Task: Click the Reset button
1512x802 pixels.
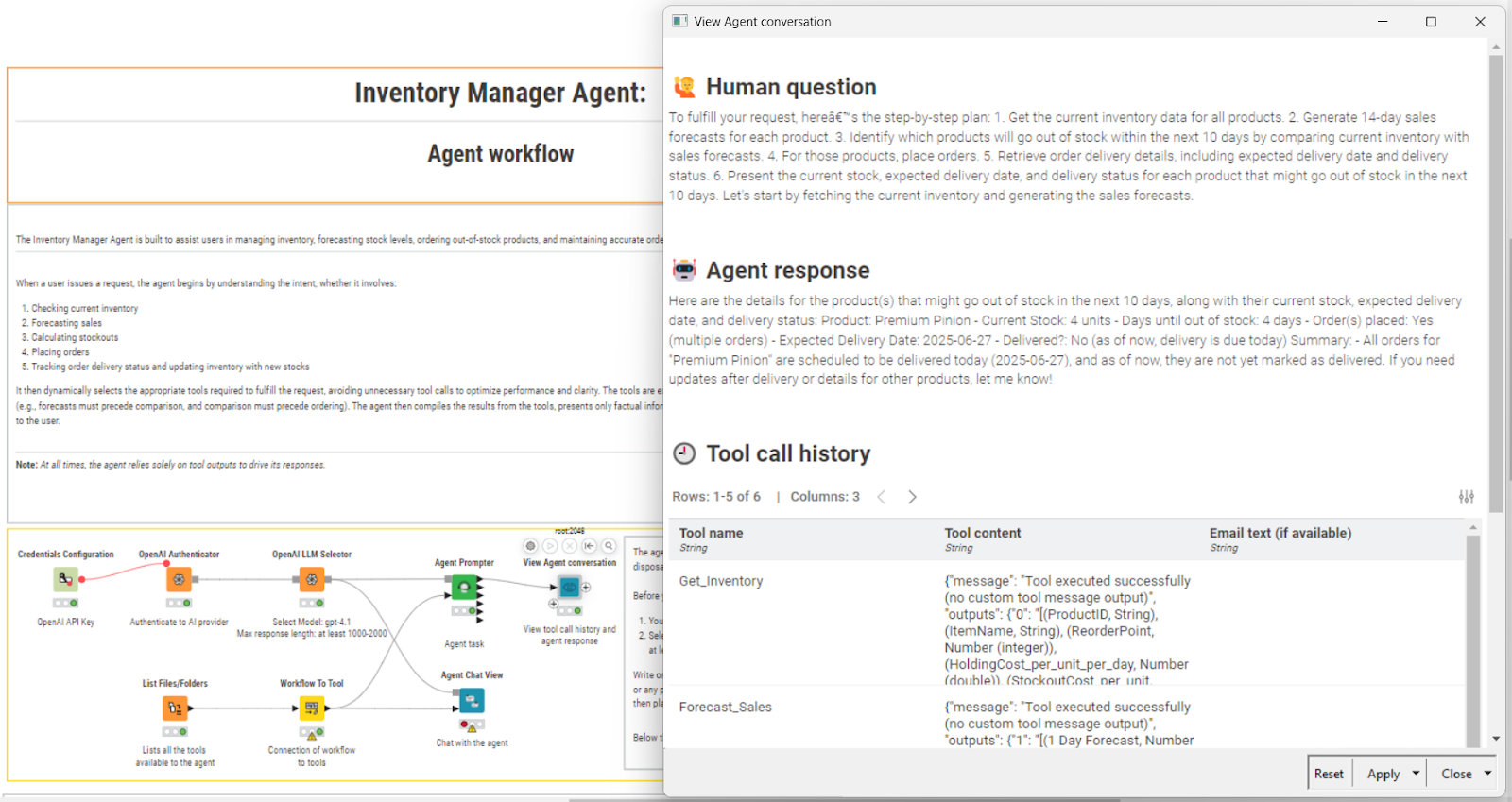Action: [1329, 774]
